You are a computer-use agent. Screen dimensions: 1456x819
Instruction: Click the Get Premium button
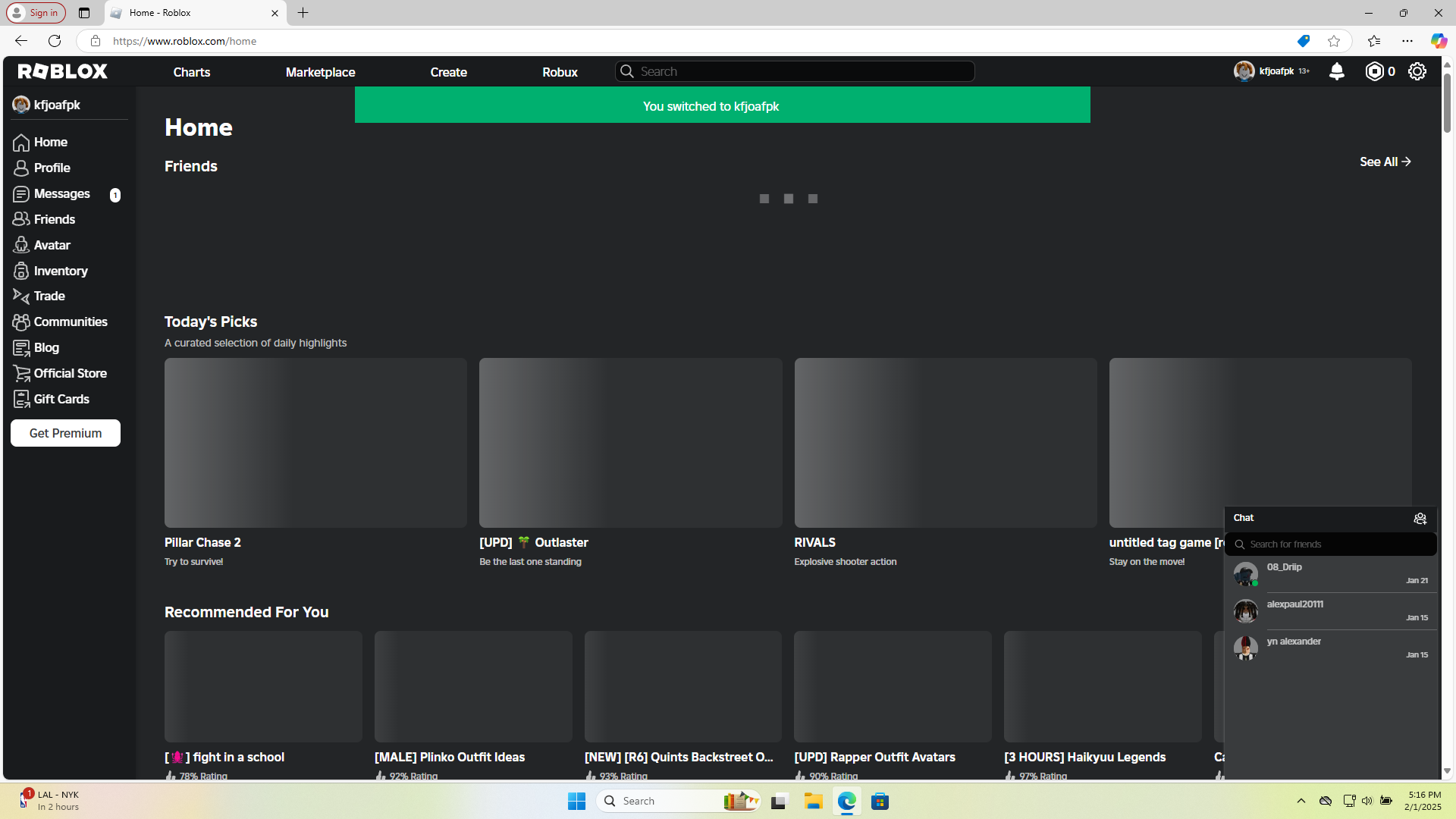(x=65, y=433)
